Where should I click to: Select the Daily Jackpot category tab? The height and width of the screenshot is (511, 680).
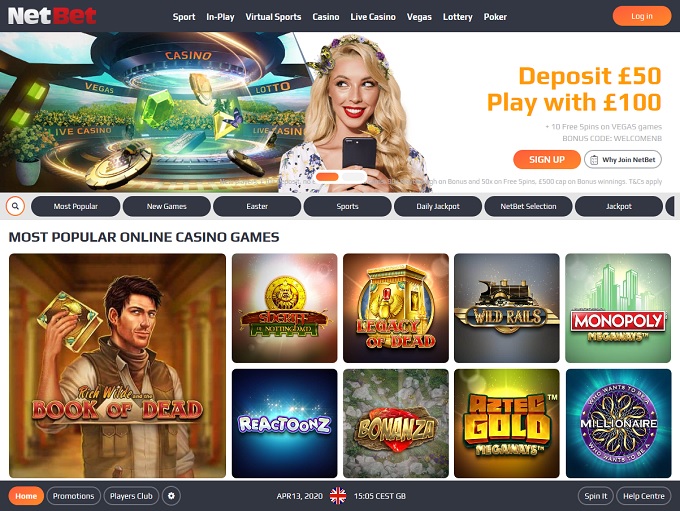[x=438, y=206]
